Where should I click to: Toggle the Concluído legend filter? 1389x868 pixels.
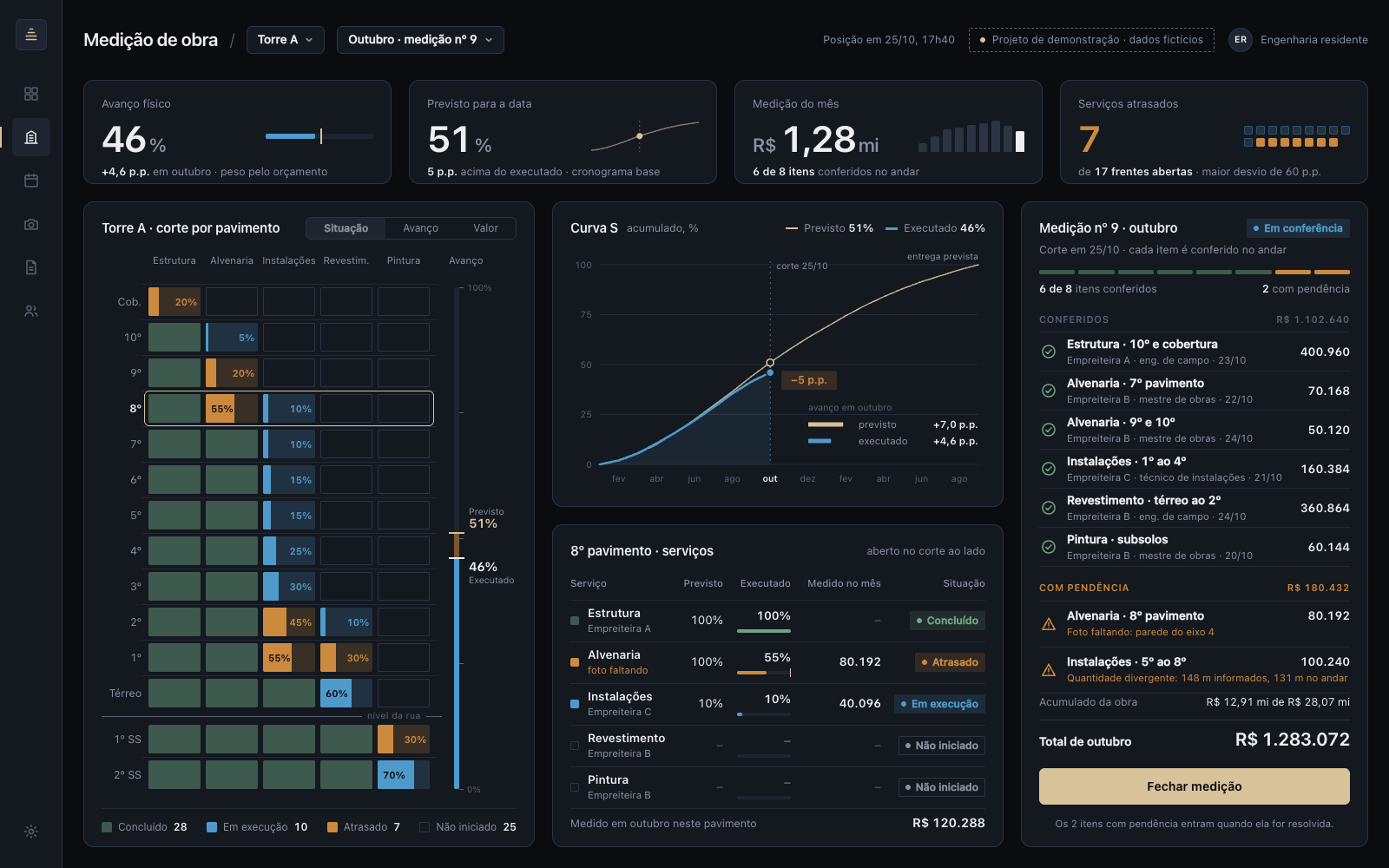pos(144,827)
